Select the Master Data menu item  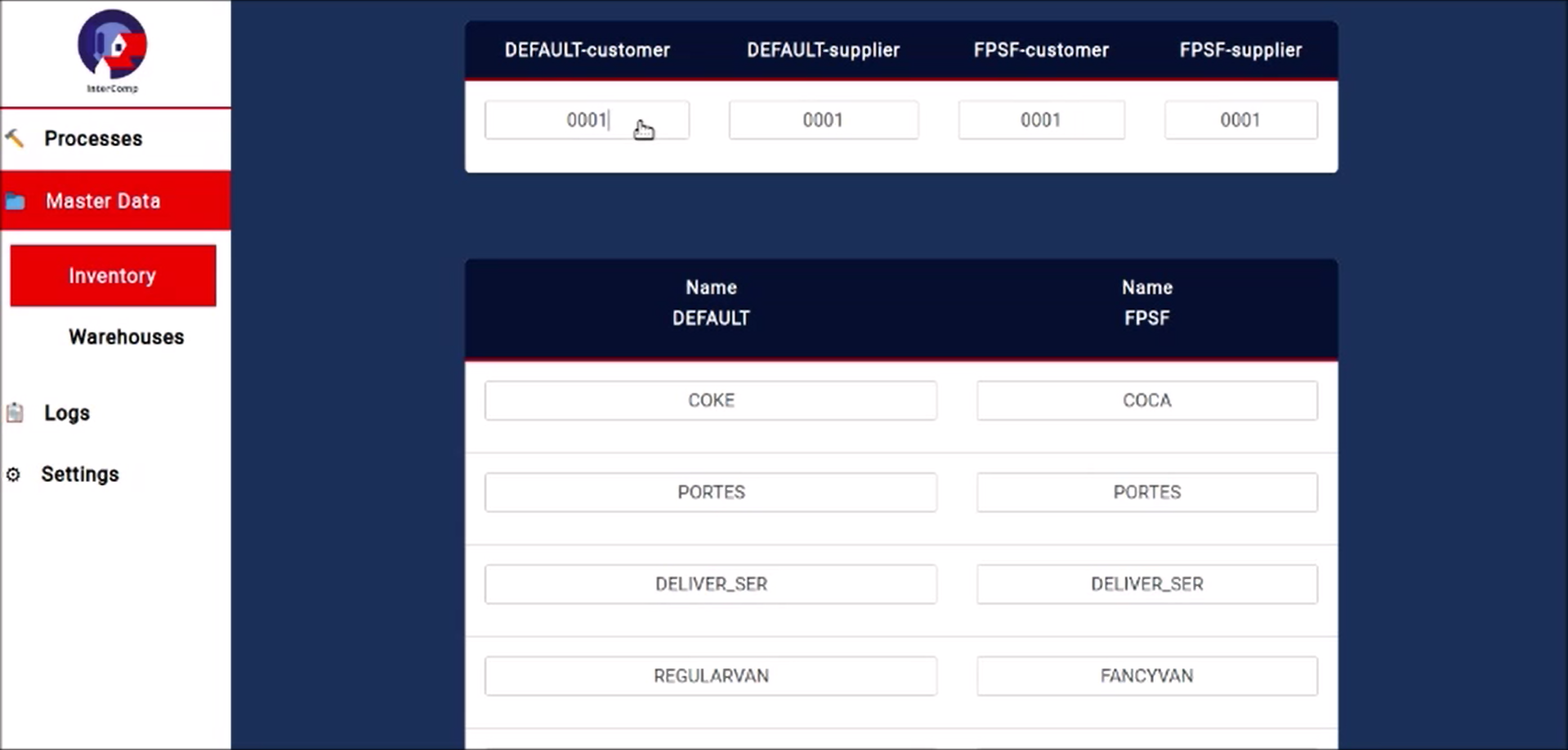click(x=115, y=201)
